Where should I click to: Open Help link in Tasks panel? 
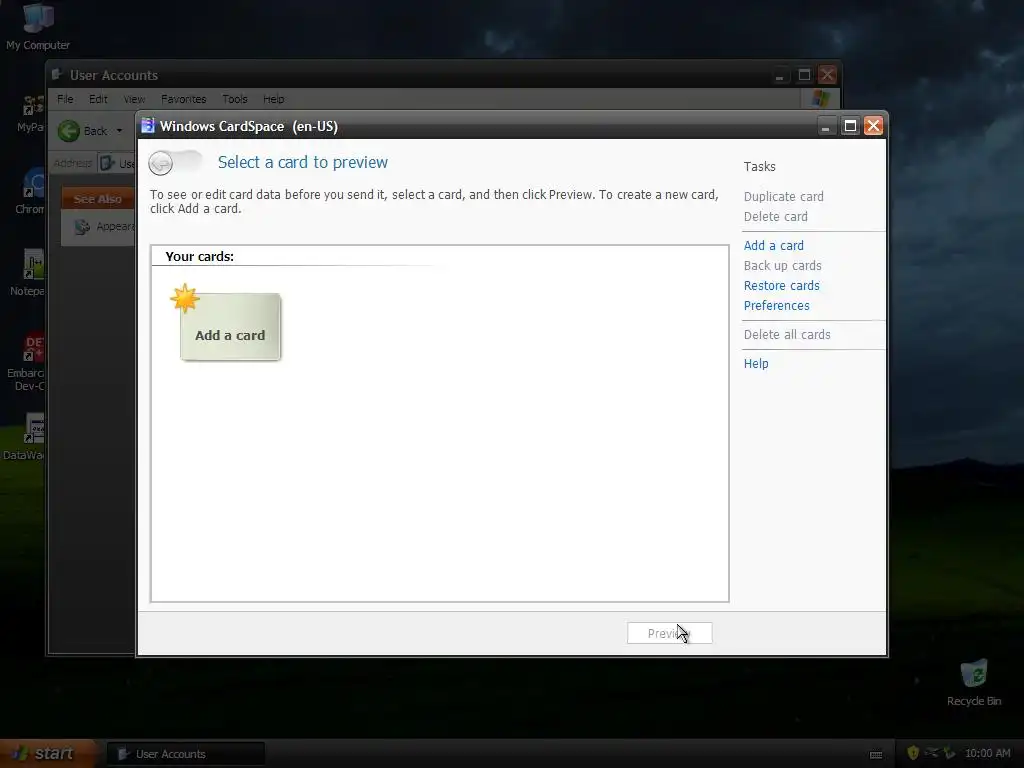click(x=756, y=364)
